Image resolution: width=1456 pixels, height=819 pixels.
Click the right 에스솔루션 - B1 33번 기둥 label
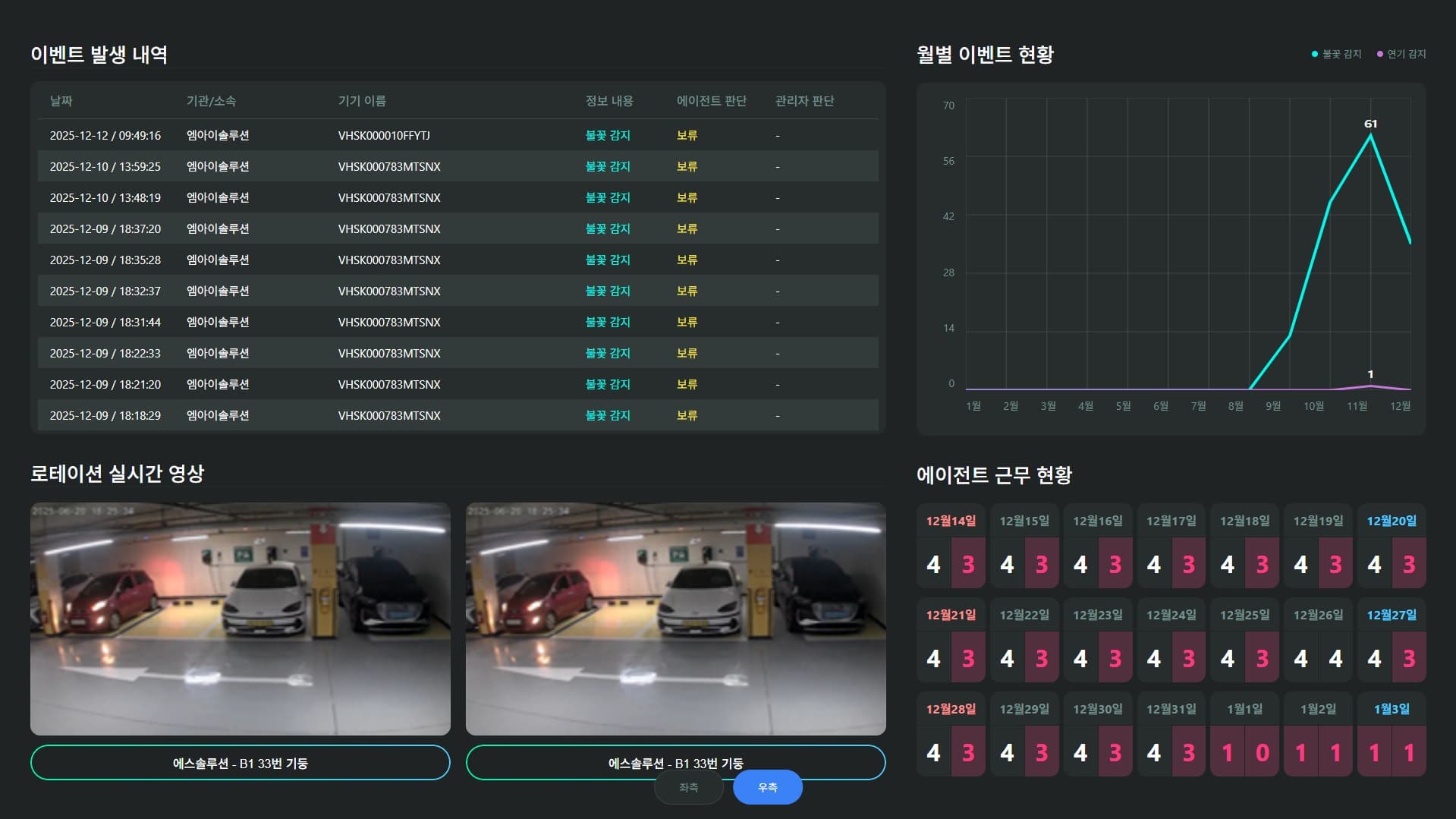tap(675, 762)
